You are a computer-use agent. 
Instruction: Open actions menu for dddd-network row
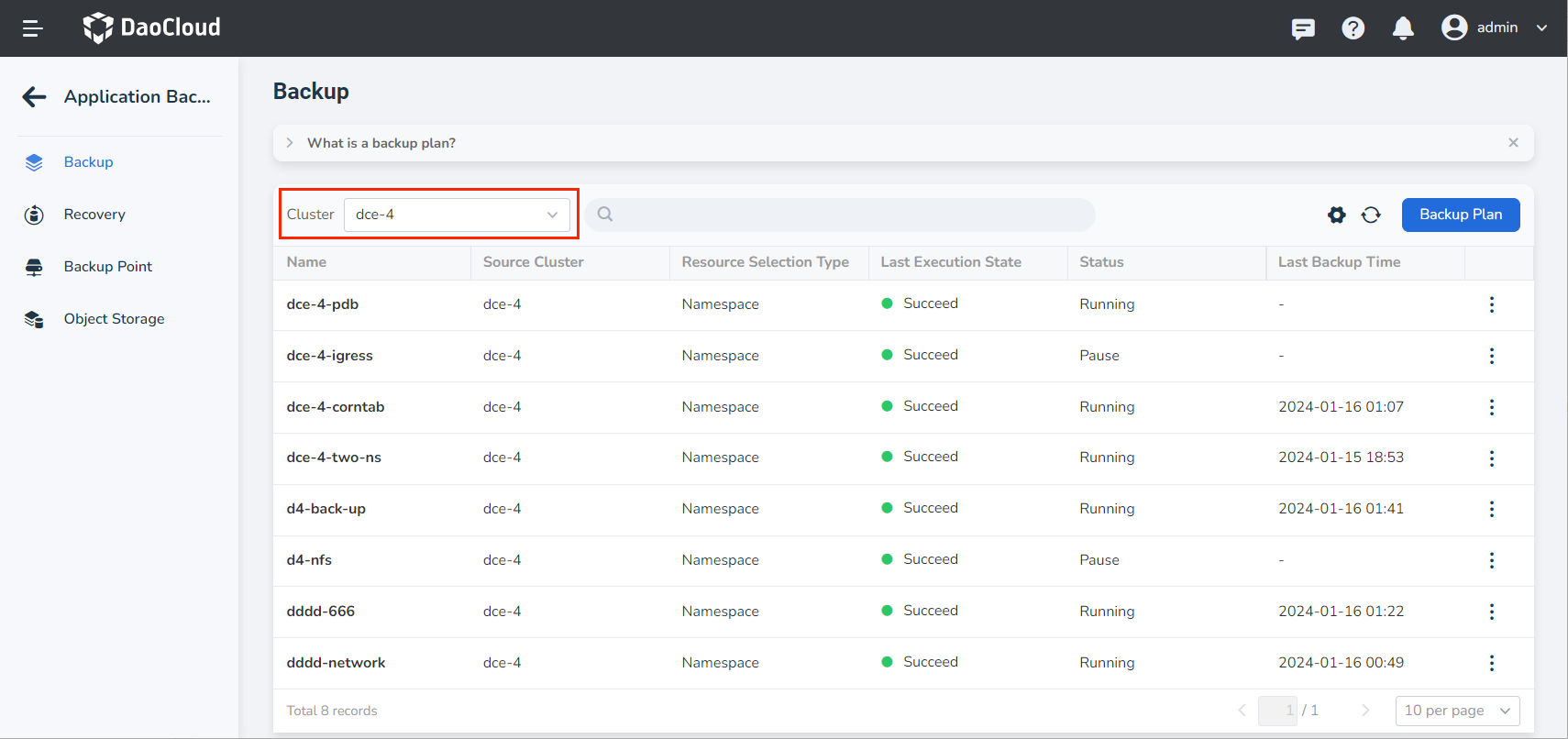tap(1491, 663)
